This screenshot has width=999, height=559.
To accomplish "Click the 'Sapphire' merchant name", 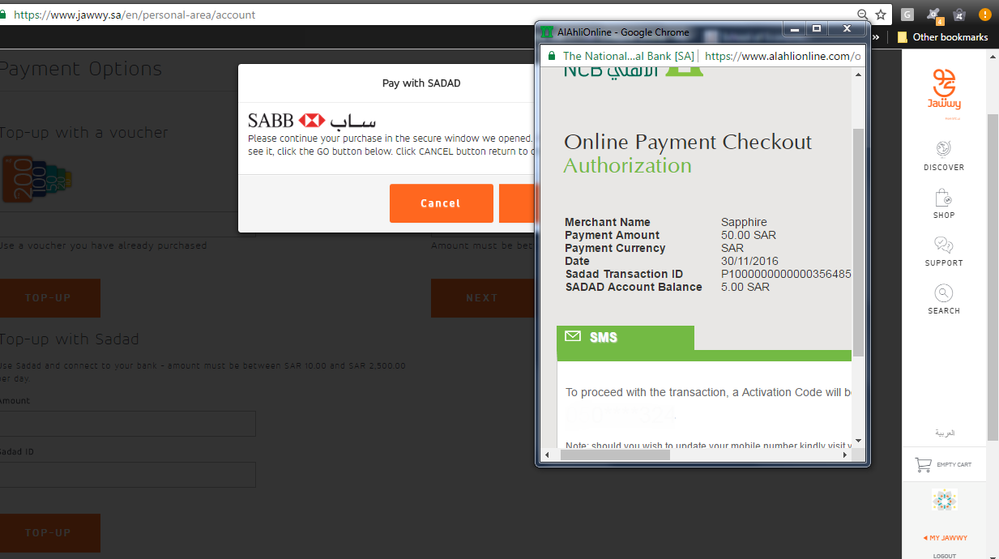I will 744,222.
